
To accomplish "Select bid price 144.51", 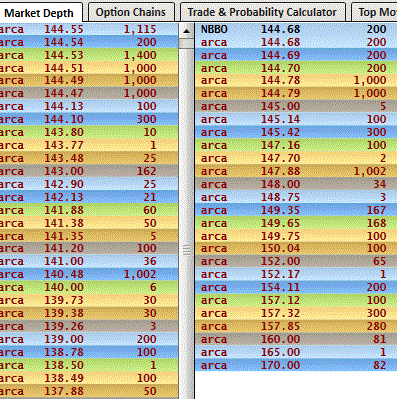I will pyautogui.click(x=64, y=68).
